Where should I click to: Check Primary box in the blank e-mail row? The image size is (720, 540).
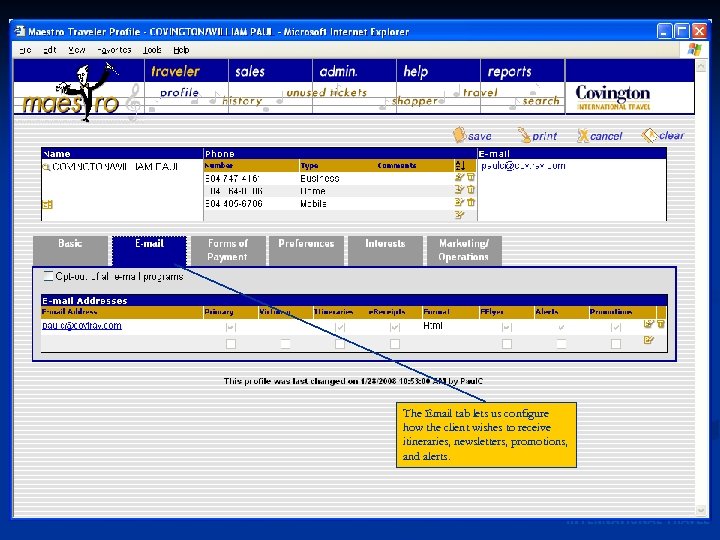coord(231,344)
